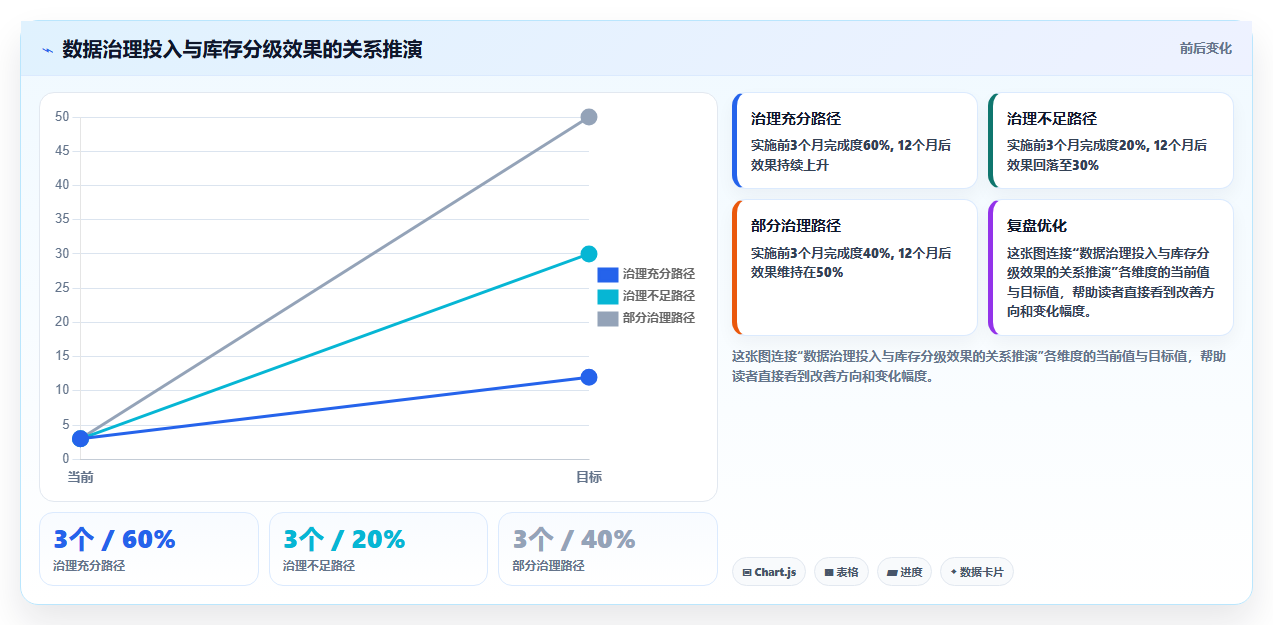This screenshot has width=1273, height=625.
Task: Click the 表格 tag icon
Action: 829,573
